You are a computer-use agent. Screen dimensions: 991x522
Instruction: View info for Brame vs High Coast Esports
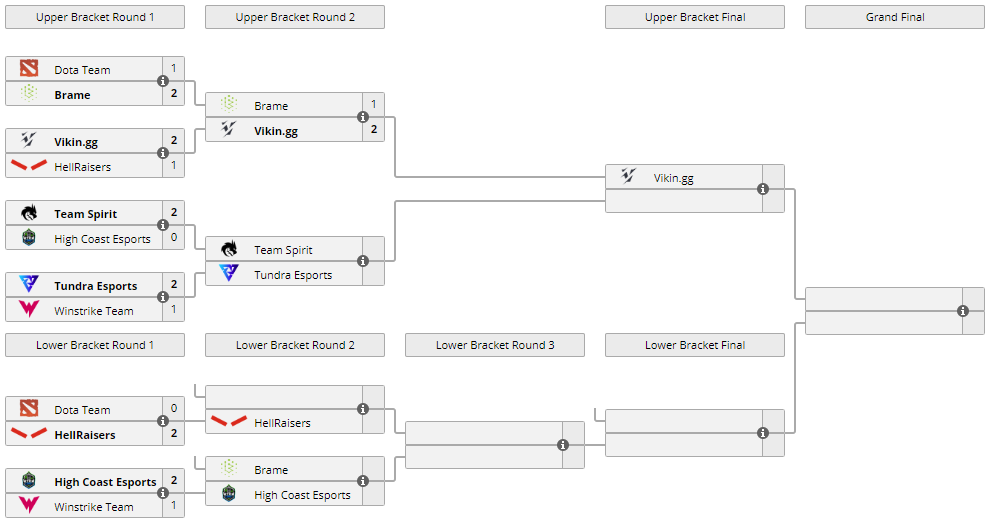[x=363, y=482]
